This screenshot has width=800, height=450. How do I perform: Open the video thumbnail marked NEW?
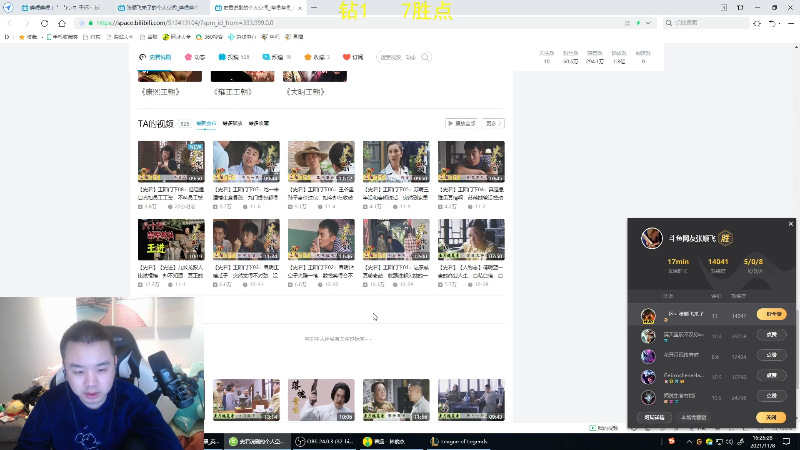(171, 161)
